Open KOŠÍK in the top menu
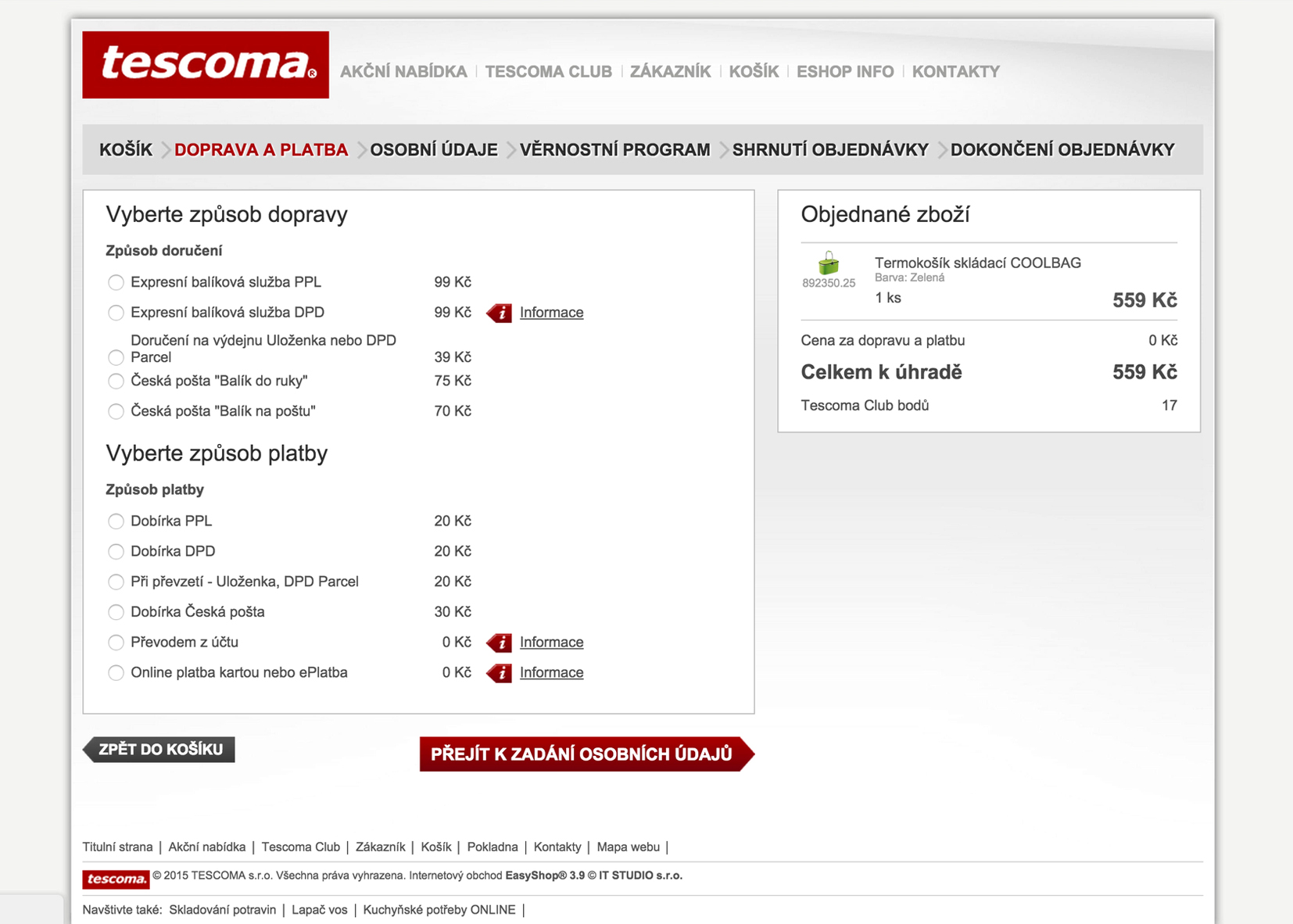This screenshot has width=1293, height=924. [754, 72]
